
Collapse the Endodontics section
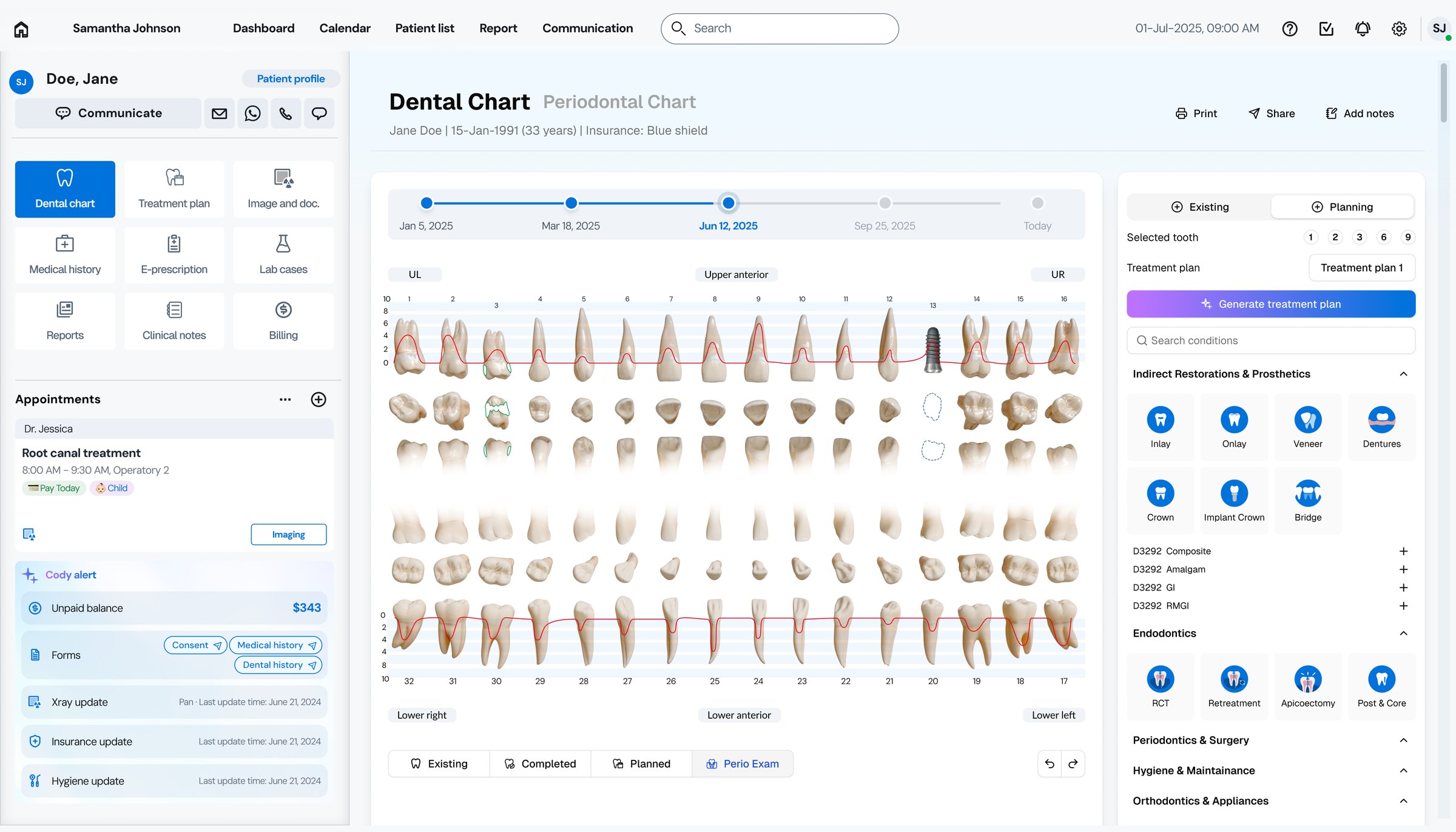point(1403,634)
